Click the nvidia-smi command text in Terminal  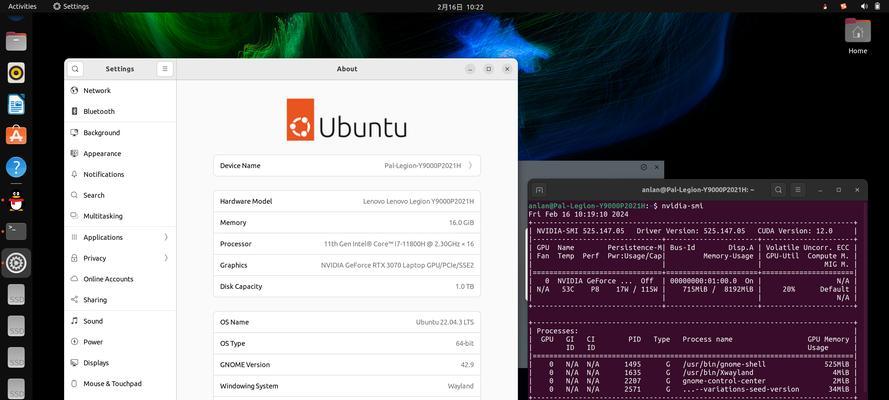682,206
